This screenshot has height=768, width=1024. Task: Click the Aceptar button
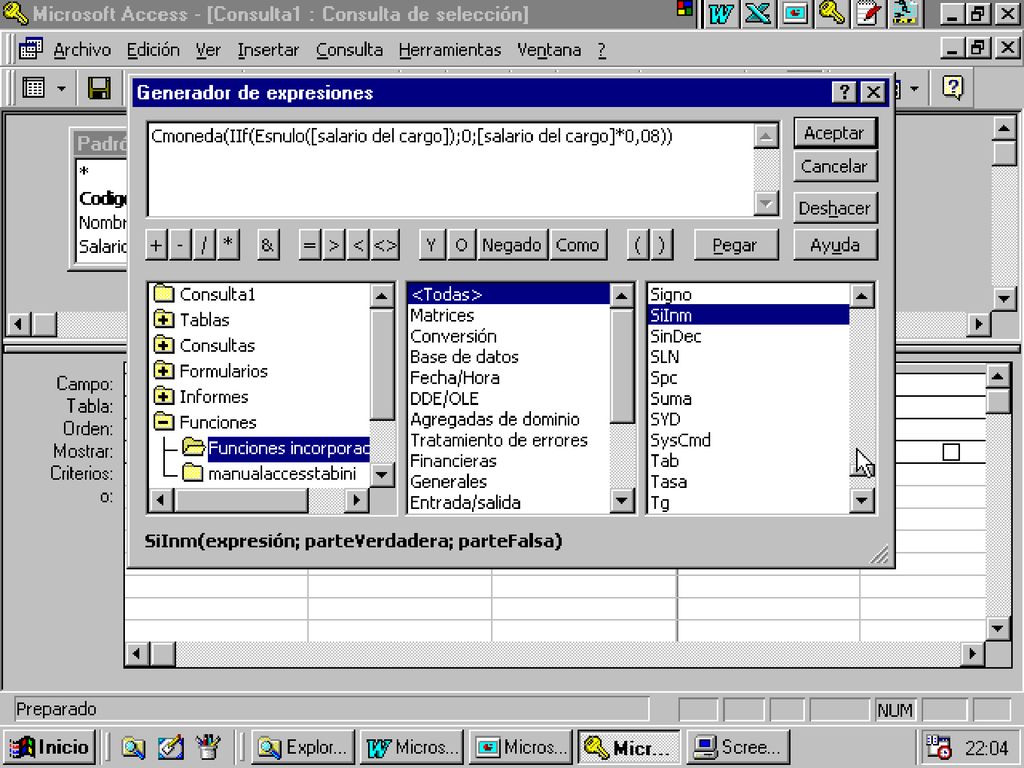coord(835,133)
